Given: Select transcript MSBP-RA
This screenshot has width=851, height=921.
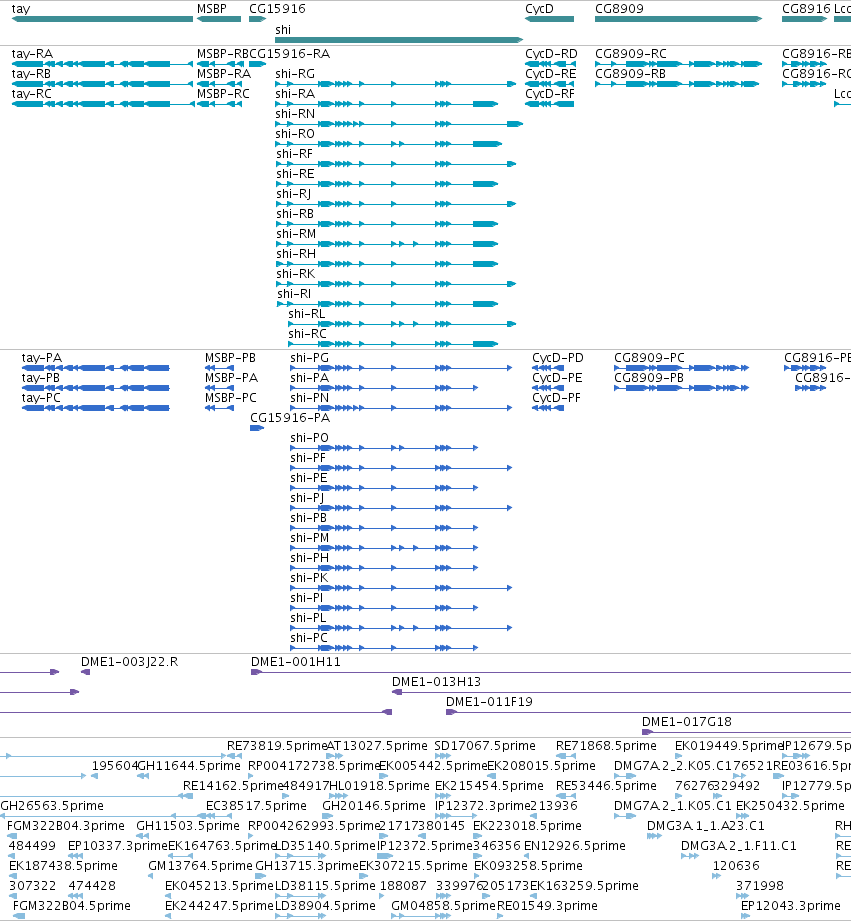Looking at the screenshot, I should pos(224,74).
